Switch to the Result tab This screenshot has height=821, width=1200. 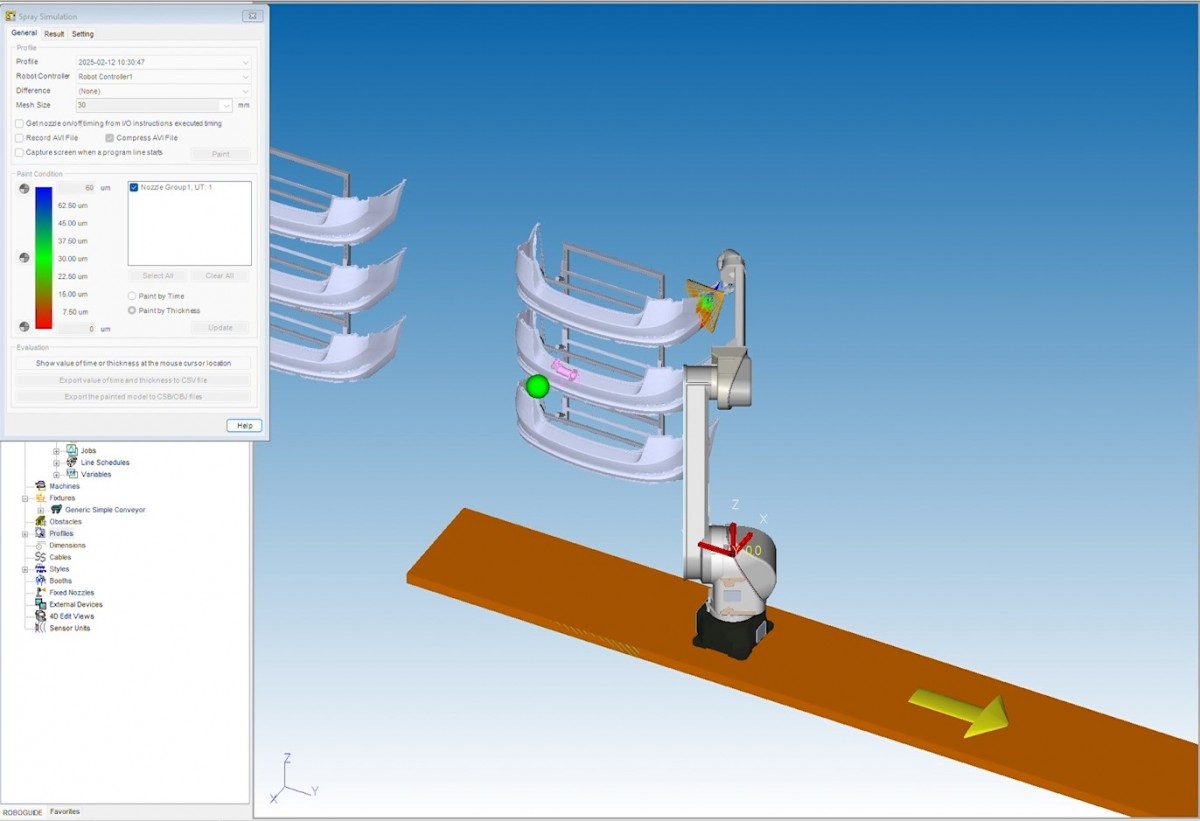click(x=54, y=34)
